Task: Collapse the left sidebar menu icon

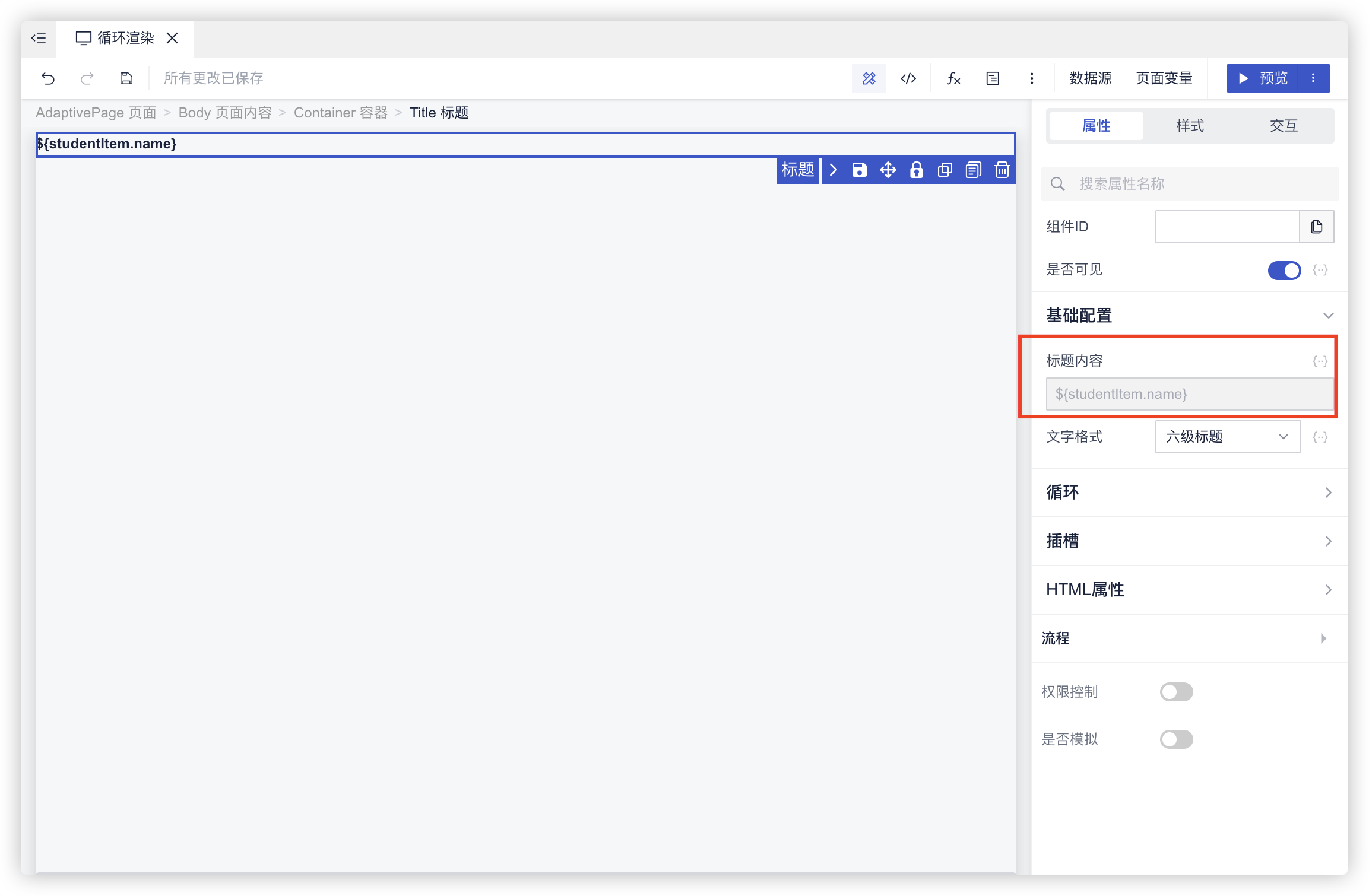Action: [x=39, y=39]
